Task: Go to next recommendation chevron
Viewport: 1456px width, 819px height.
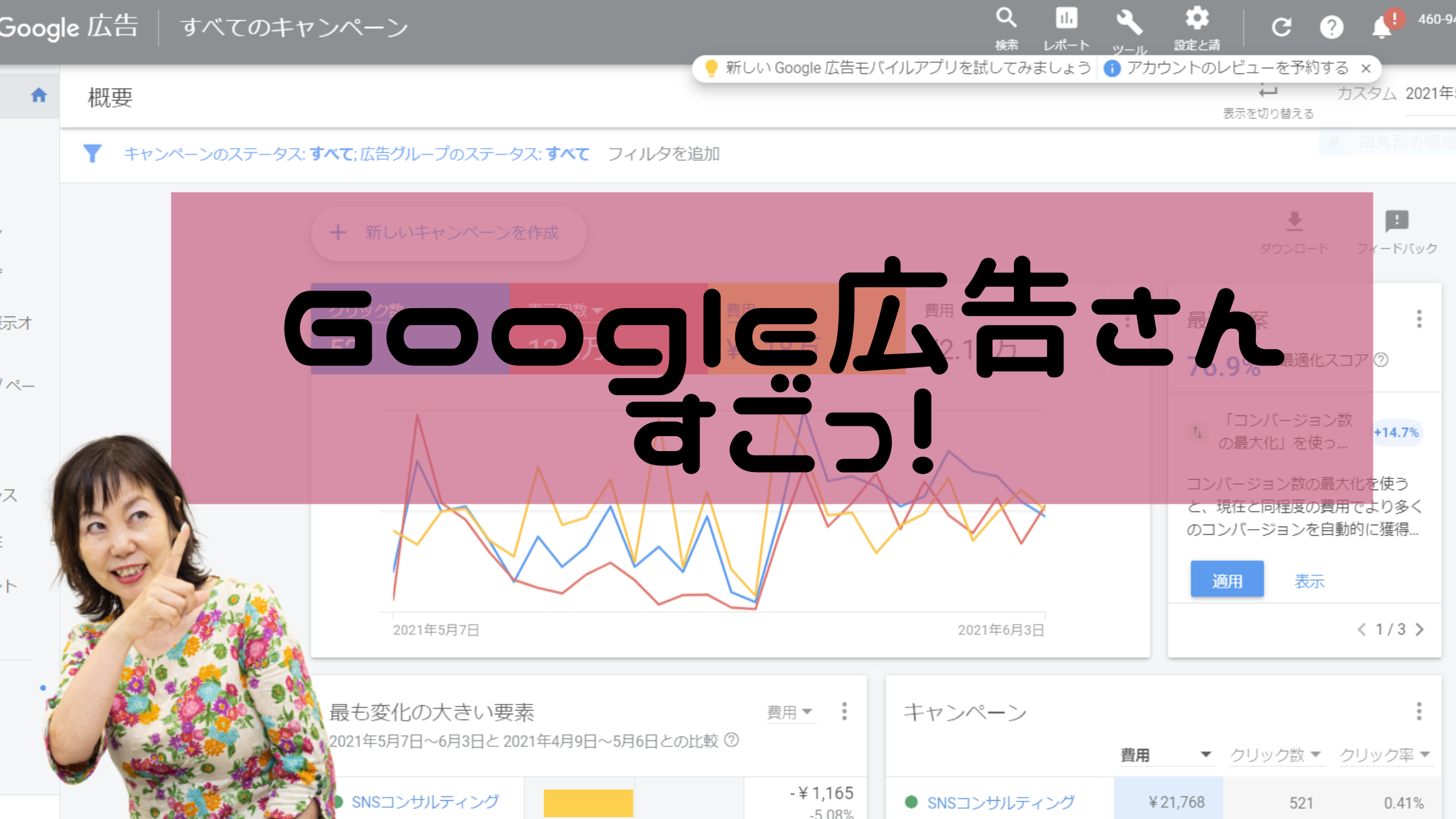Action: pos(1420,629)
